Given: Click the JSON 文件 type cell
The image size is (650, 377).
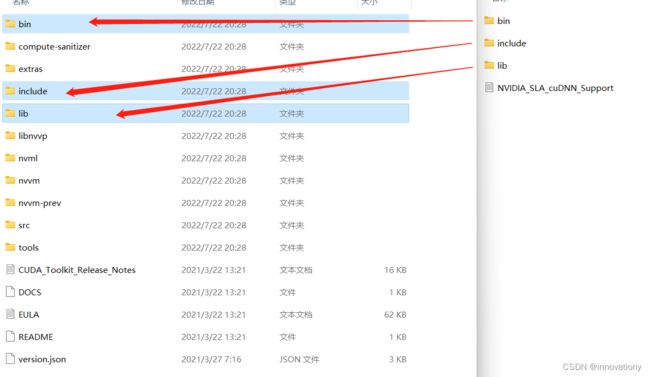Looking at the screenshot, I should pos(299,359).
